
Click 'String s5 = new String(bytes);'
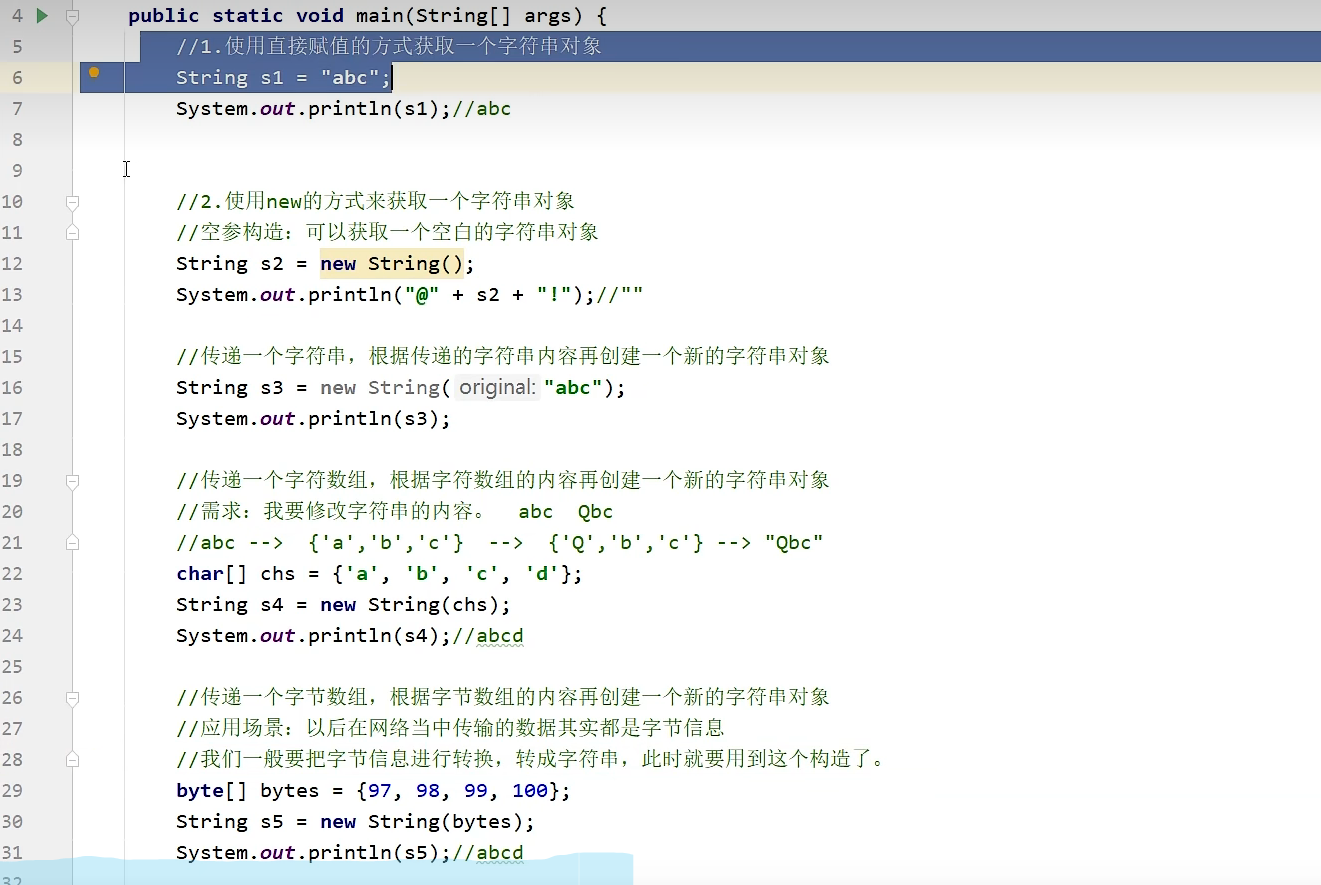click(x=356, y=822)
